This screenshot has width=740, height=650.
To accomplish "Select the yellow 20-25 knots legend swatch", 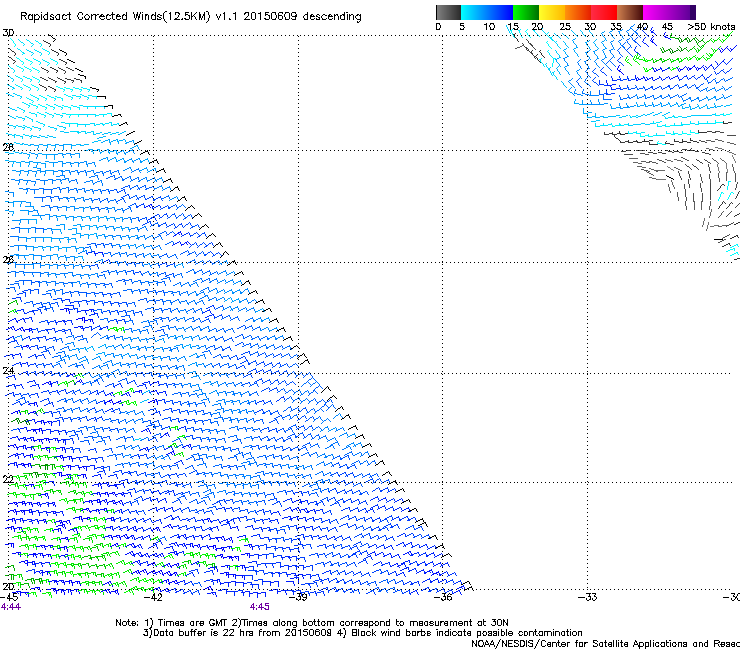I will [x=552, y=12].
